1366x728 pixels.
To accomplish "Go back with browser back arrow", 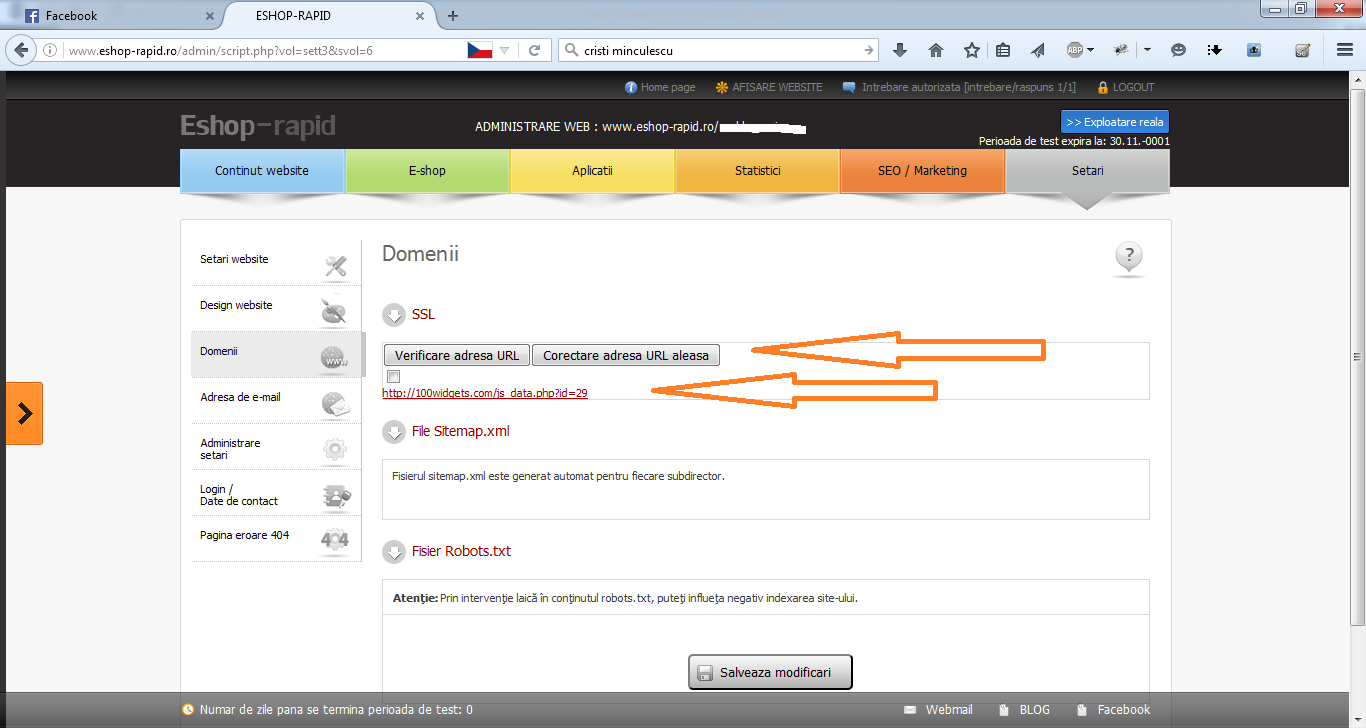I will 22,50.
